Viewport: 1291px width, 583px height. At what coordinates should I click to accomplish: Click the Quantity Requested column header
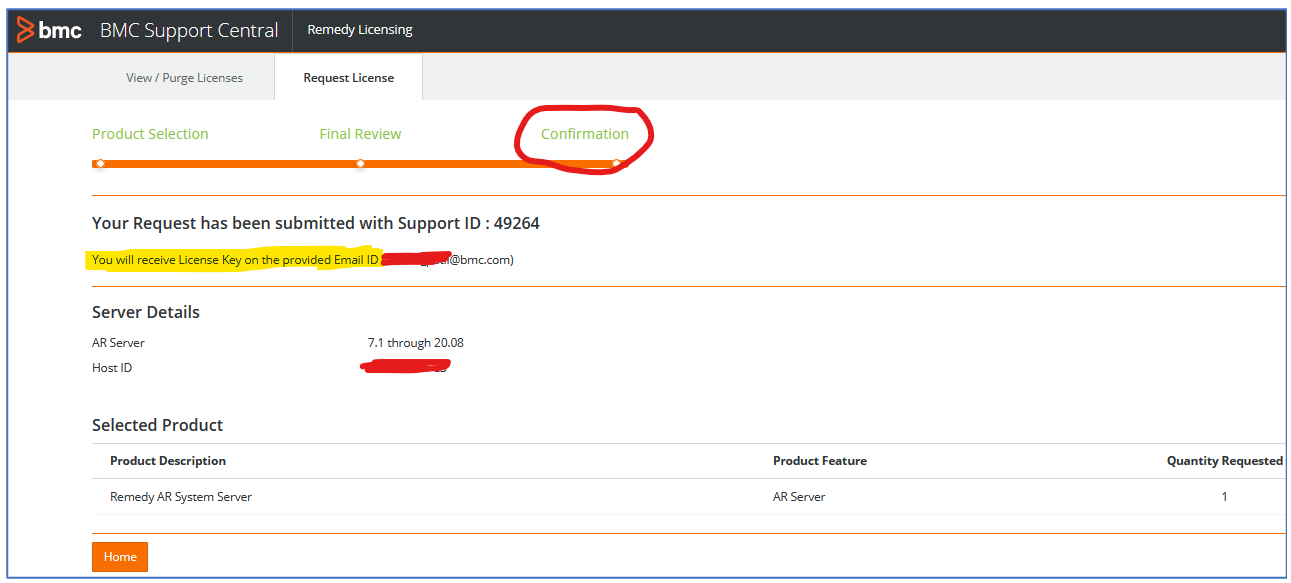[1225, 461]
